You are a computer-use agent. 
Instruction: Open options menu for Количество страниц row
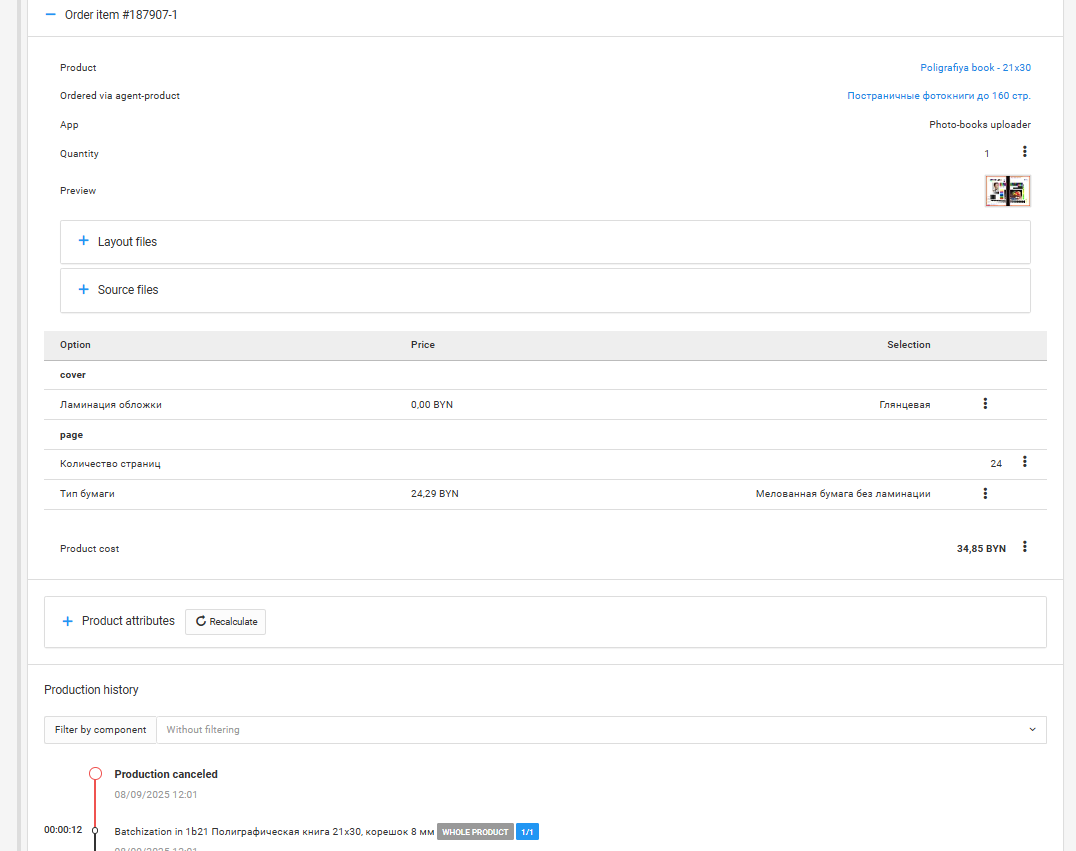tap(1025, 462)
